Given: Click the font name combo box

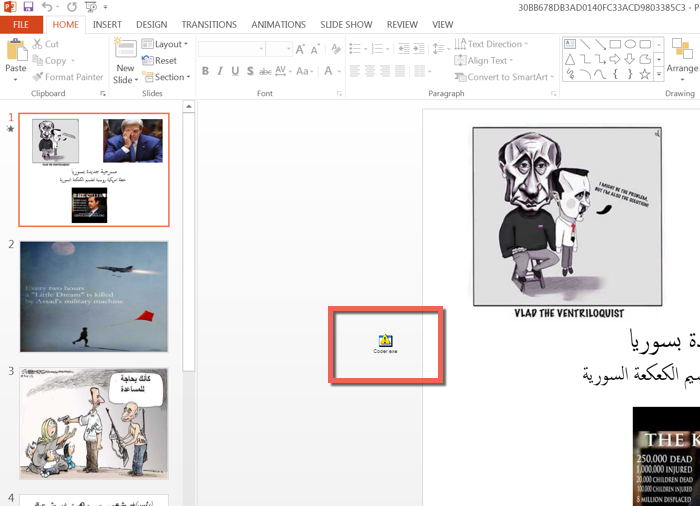Looking at the screenshot, I should [231, 49].
